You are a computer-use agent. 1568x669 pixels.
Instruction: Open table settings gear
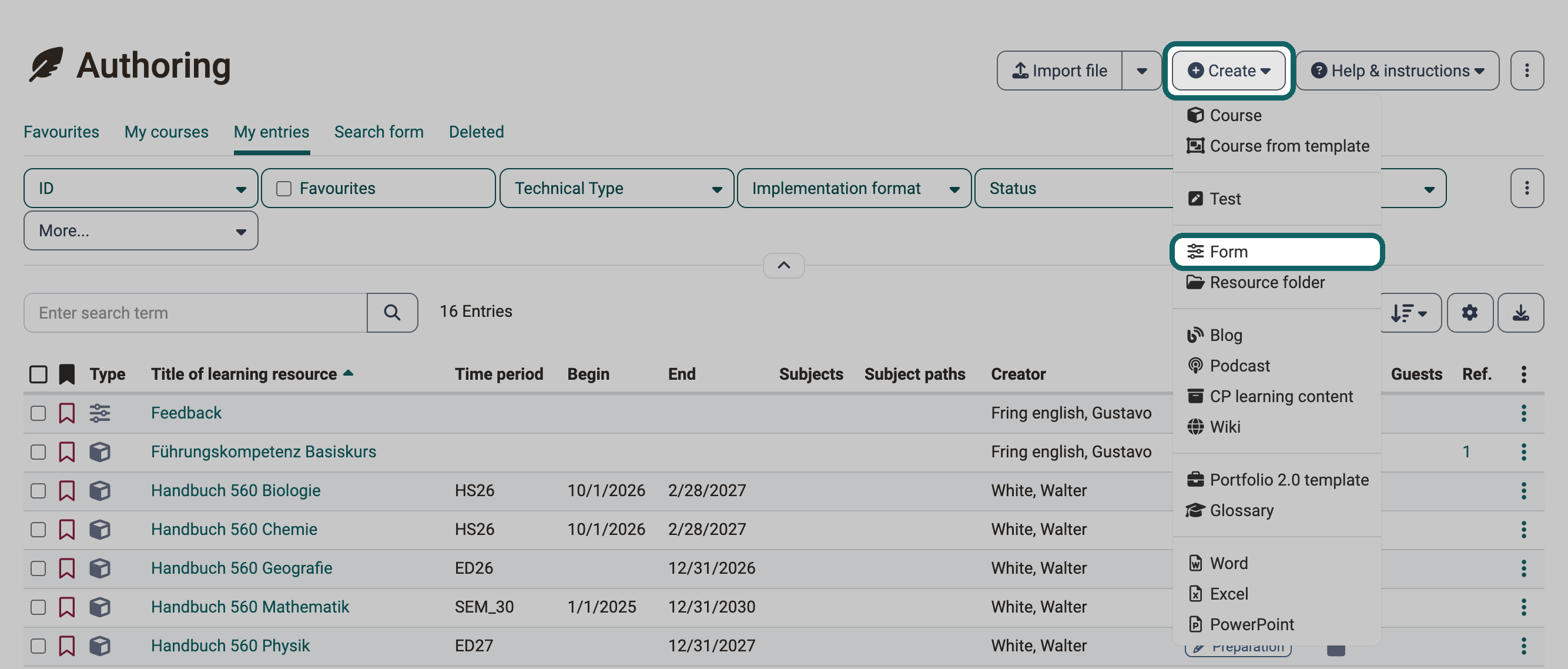[1469, 312]
